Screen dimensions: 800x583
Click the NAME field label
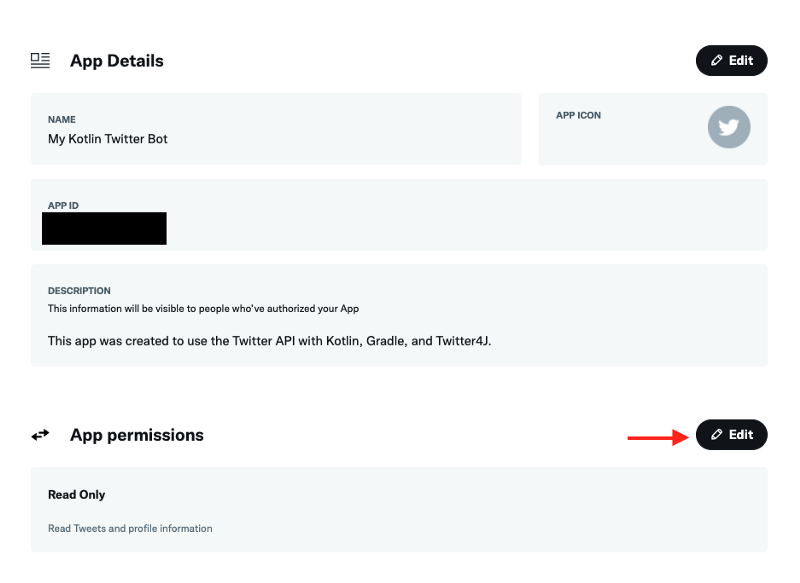tap(62, 120)
